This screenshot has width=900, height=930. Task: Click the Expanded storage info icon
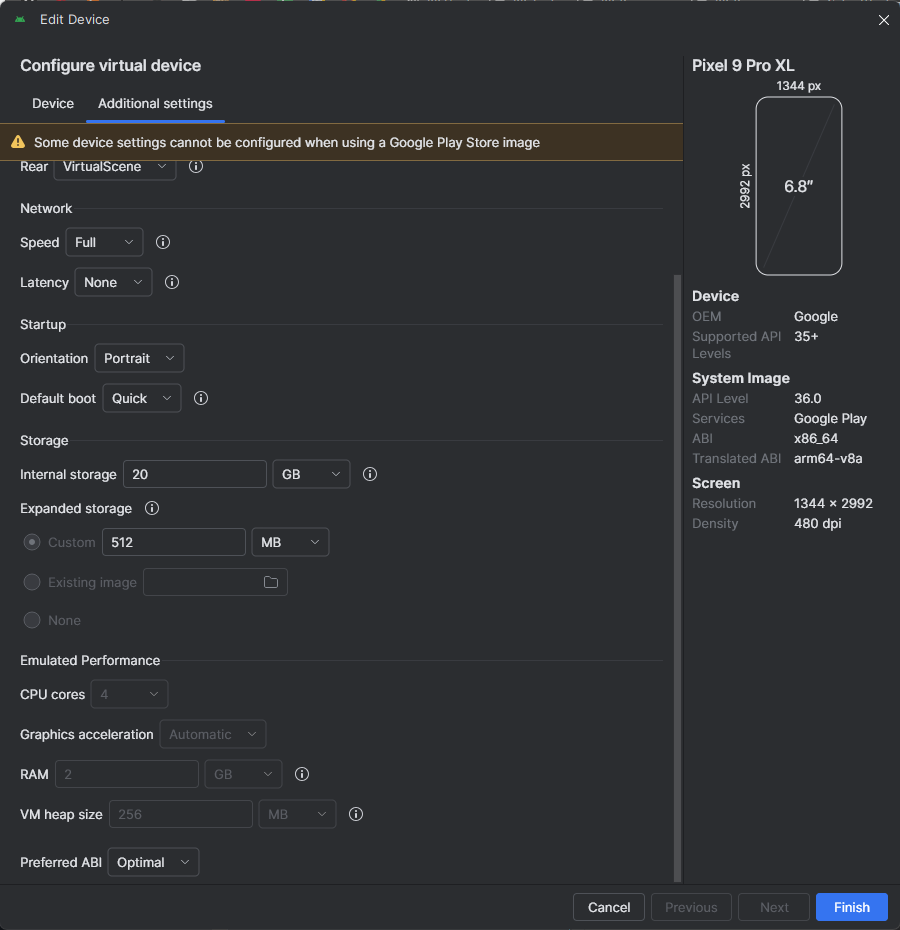click(x=152, y=508)
